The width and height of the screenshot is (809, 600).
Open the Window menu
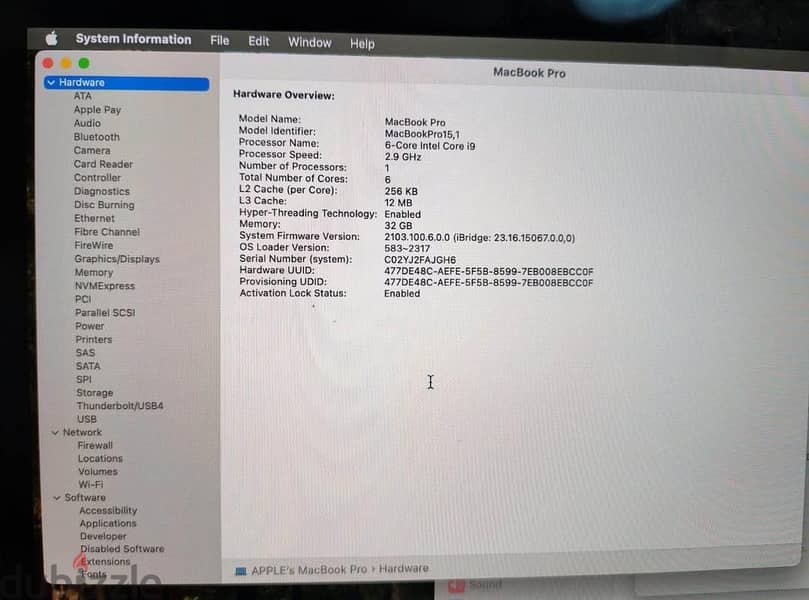click(x=310, y=42)
